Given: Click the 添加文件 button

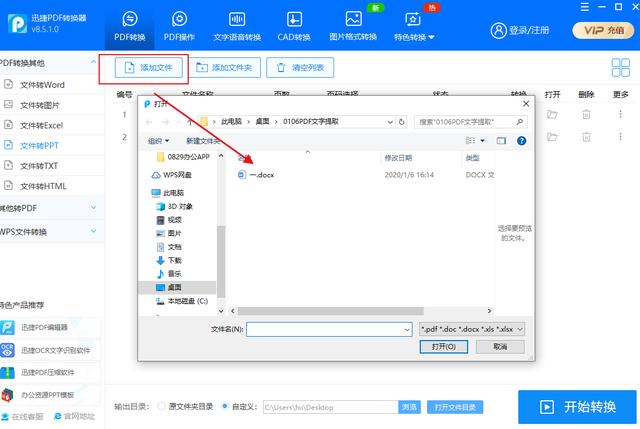Looking at the screenshot, I should (149, 67).
